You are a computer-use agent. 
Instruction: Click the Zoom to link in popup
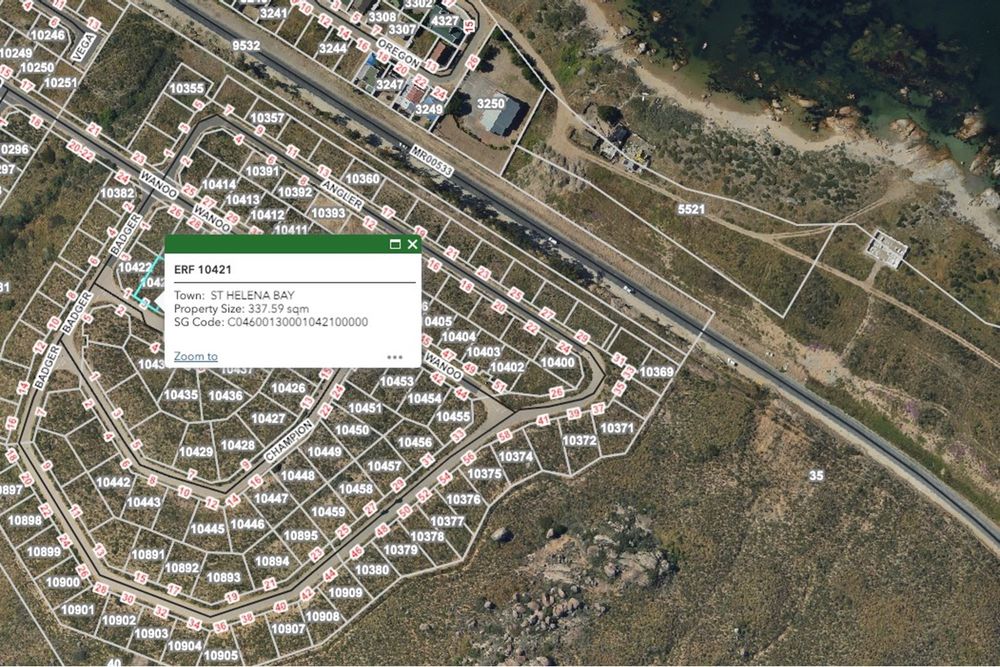point(196,356)
